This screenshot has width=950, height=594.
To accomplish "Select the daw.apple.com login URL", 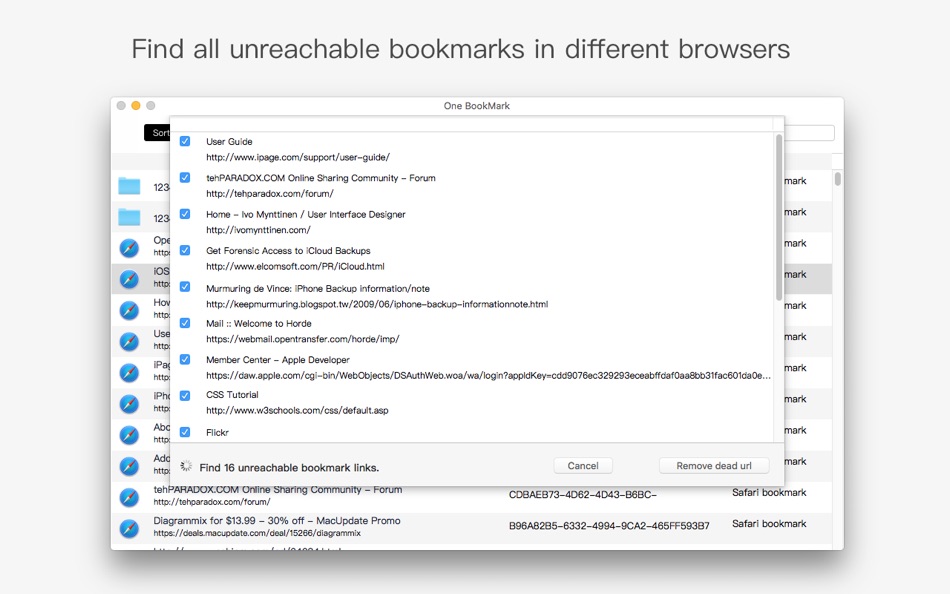I will coord(488,375).
